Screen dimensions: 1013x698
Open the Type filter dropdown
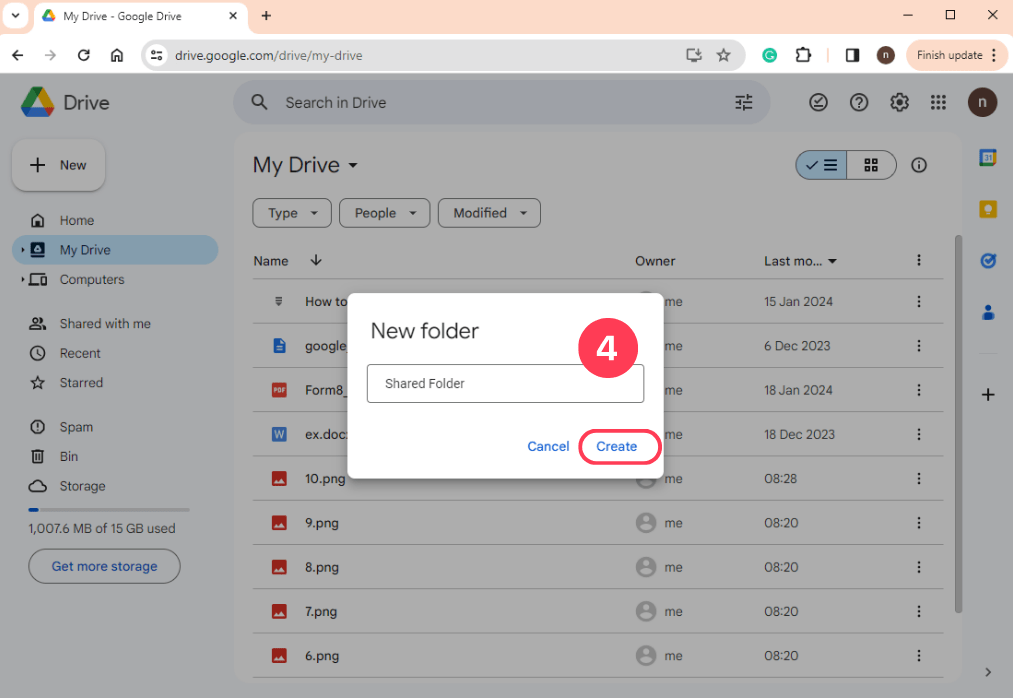click(291, 213)
